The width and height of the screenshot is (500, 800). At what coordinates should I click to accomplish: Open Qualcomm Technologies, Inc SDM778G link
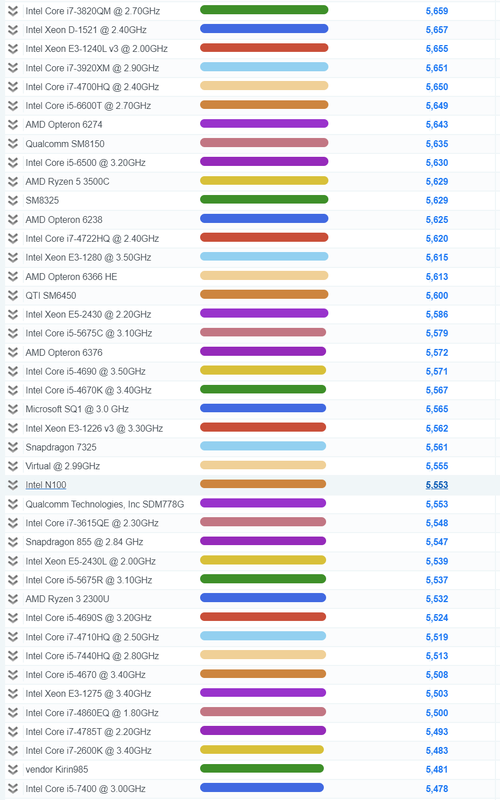[105, 504]
